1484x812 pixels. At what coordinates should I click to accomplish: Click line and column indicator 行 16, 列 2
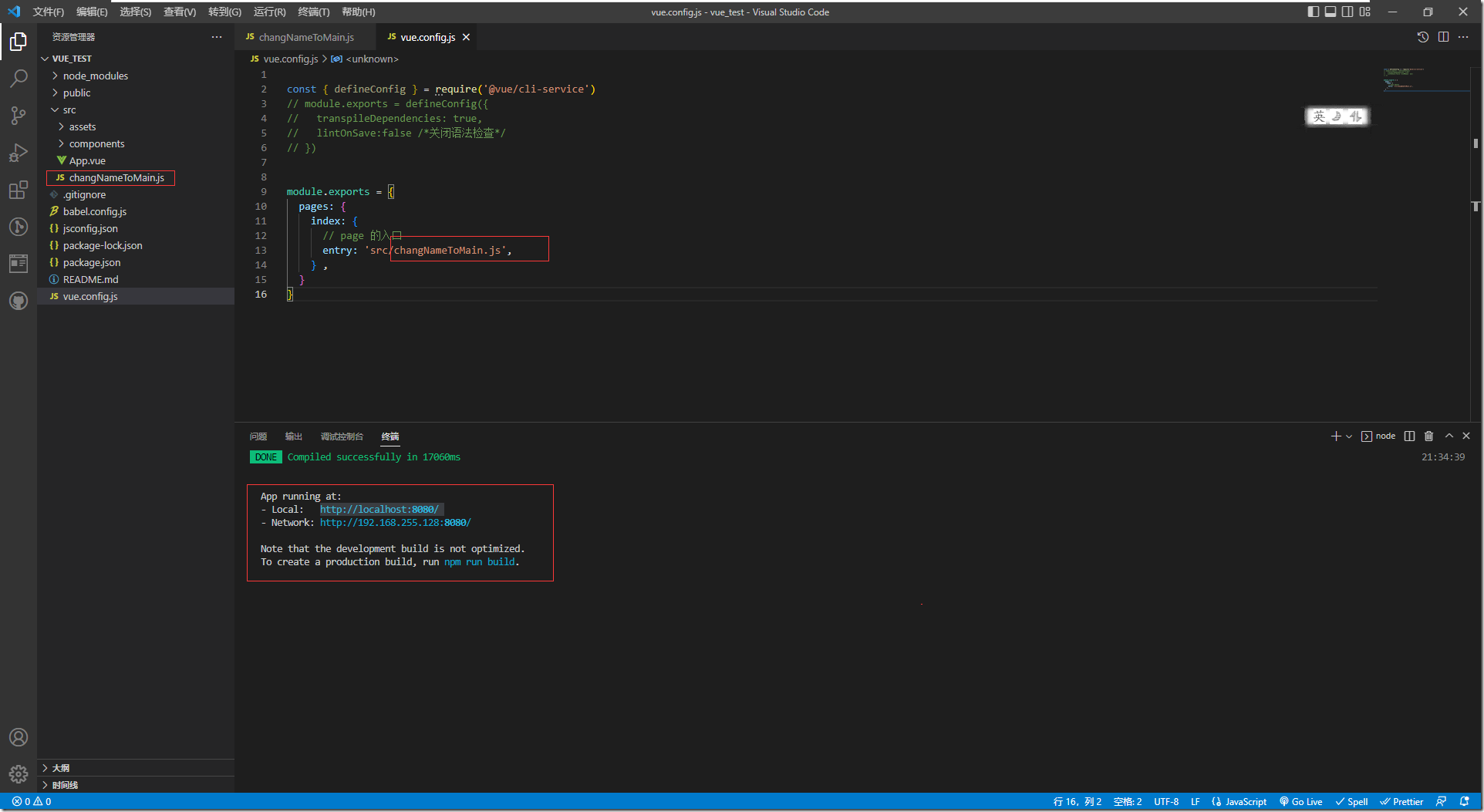pyautogui.click(x=1078, y=802)
